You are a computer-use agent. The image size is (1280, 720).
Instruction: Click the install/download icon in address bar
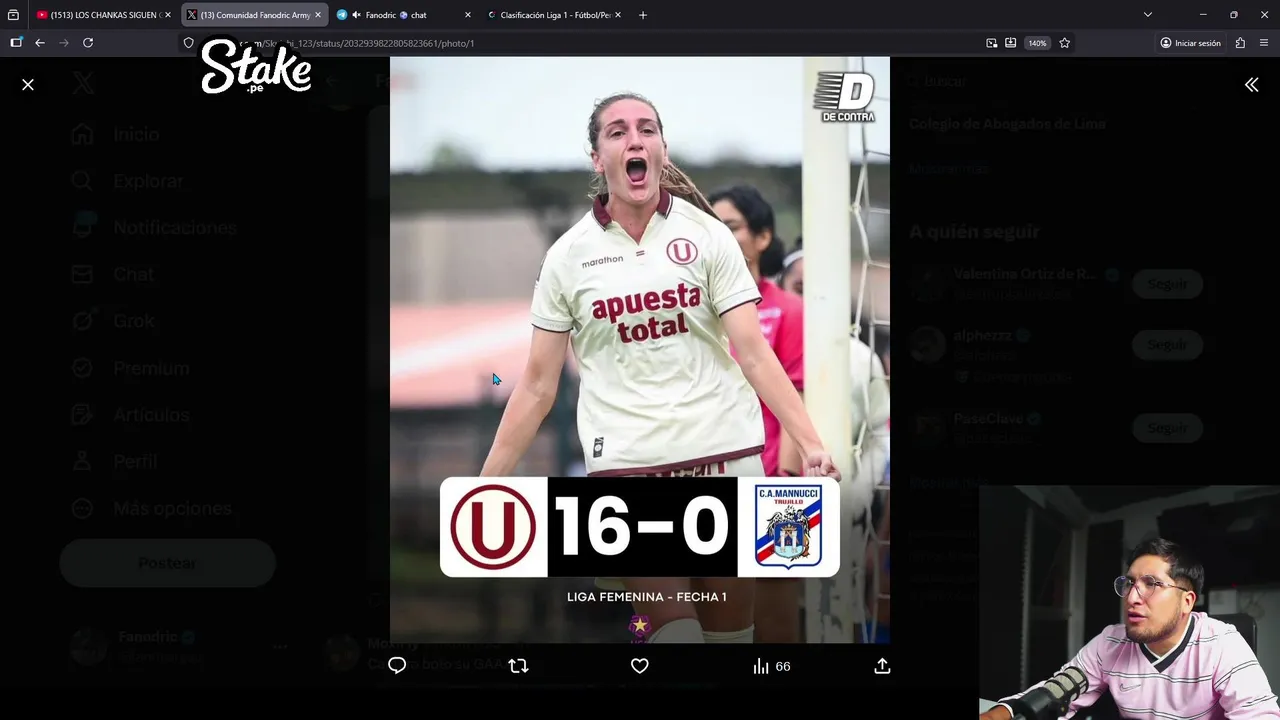point(1011,43)
